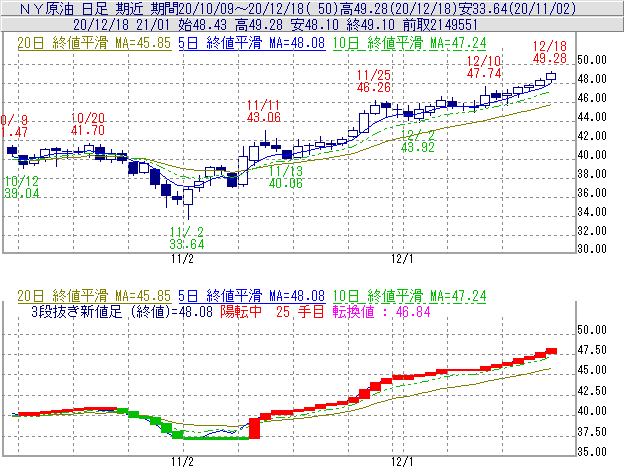Click the tall red block after 11/2 reversal
The height and width of the screenshot is (473, 624).
(254, 428)
